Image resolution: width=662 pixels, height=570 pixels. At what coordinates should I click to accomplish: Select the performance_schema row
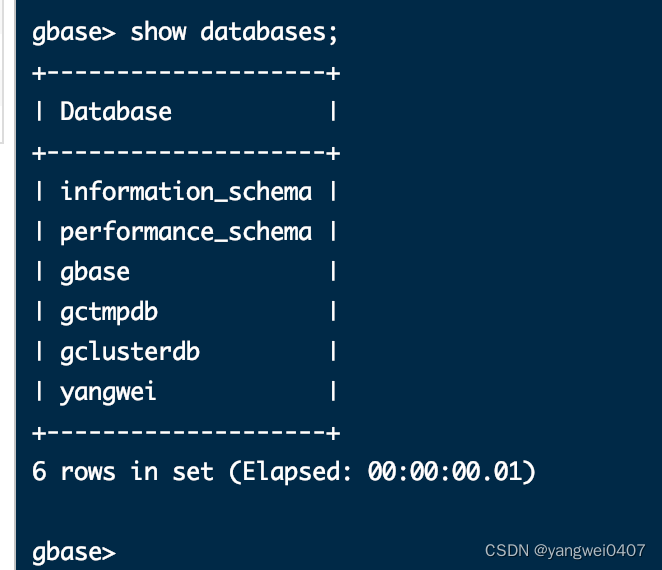(x=186, y=232)
